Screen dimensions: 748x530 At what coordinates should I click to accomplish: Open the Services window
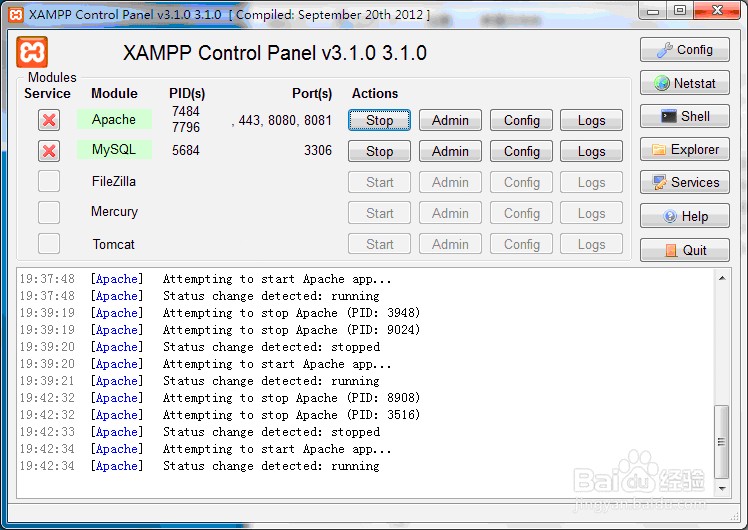tap(685, 182)
